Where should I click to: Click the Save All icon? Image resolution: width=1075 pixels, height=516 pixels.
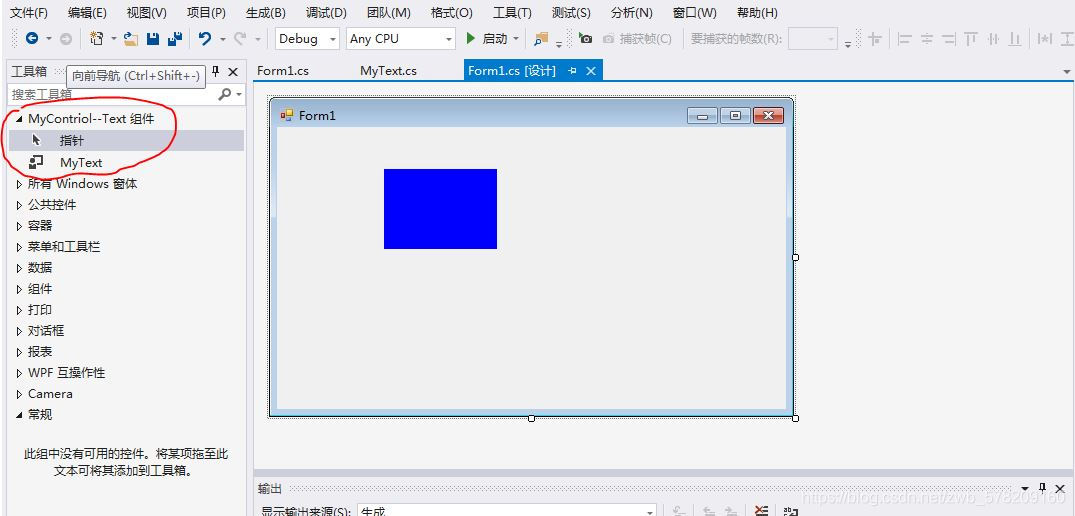click(175, 39)
